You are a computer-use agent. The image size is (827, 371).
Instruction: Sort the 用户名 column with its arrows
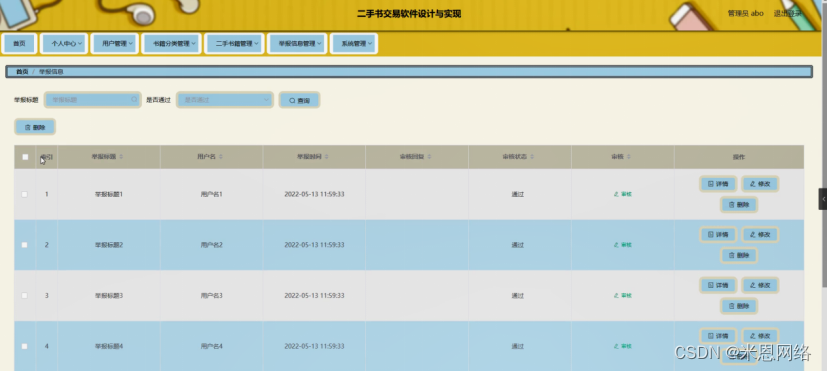click(221, 157)
